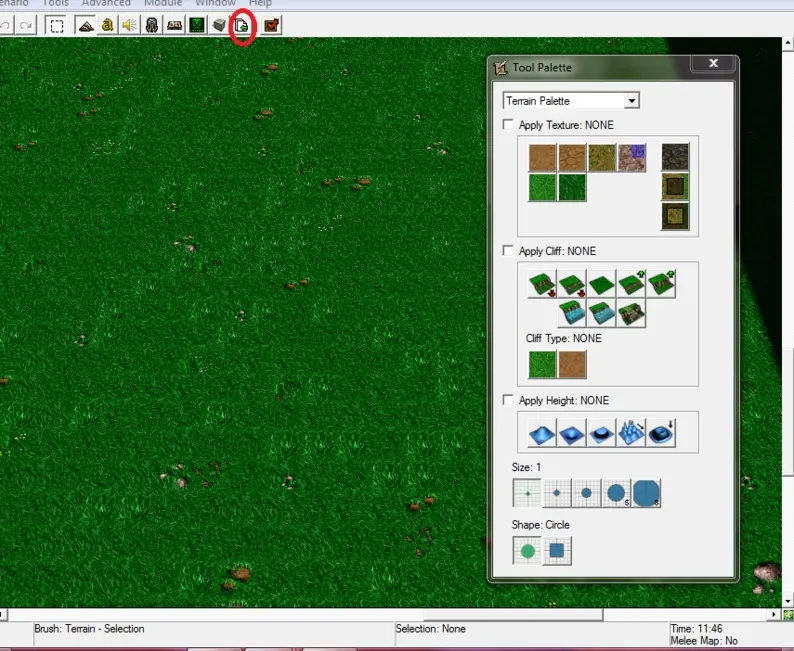Set brush size to 1
794x651 pixels.
coord(527,493)
